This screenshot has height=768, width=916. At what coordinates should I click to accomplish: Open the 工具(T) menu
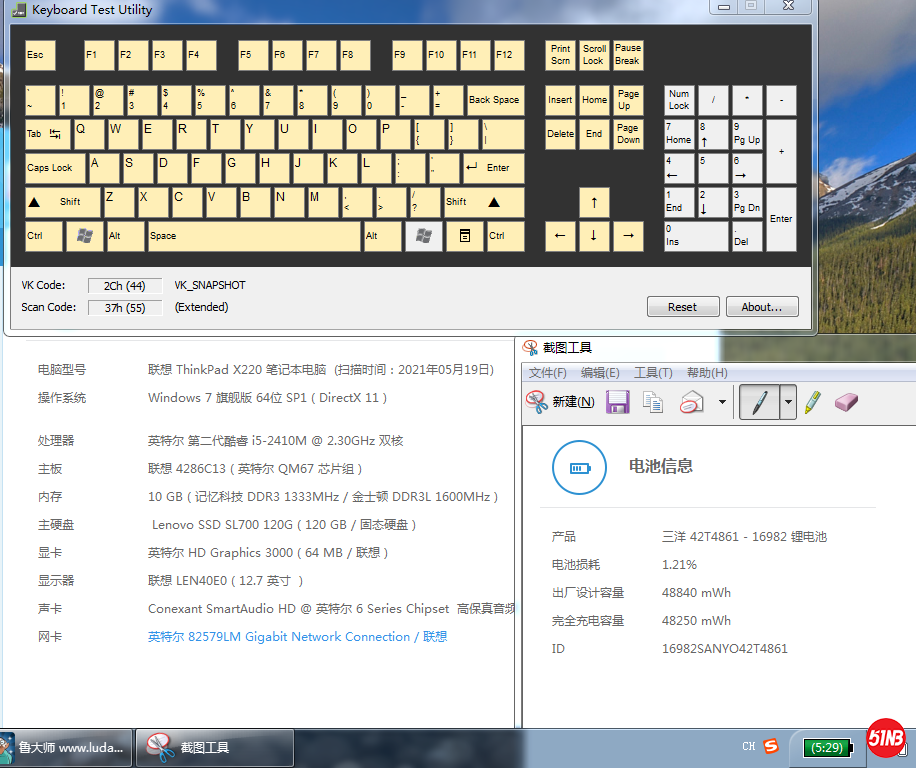[x=652, y=373]
